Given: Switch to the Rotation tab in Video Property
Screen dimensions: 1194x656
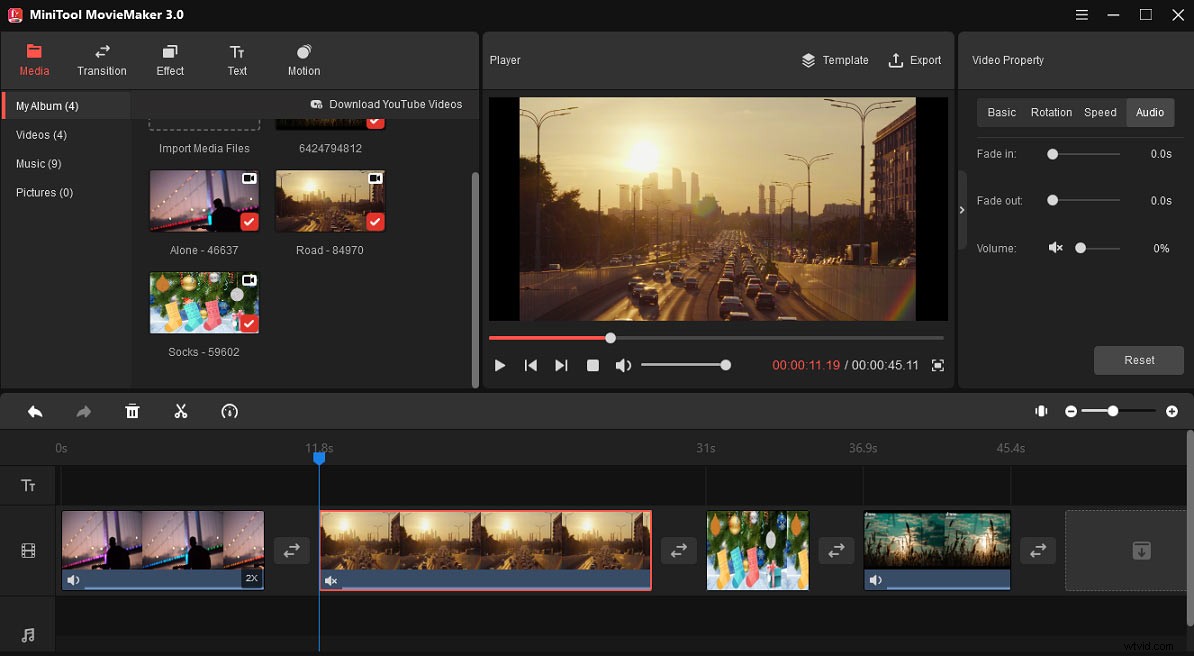Looking at the screenshot, I should coord(1051,112).
